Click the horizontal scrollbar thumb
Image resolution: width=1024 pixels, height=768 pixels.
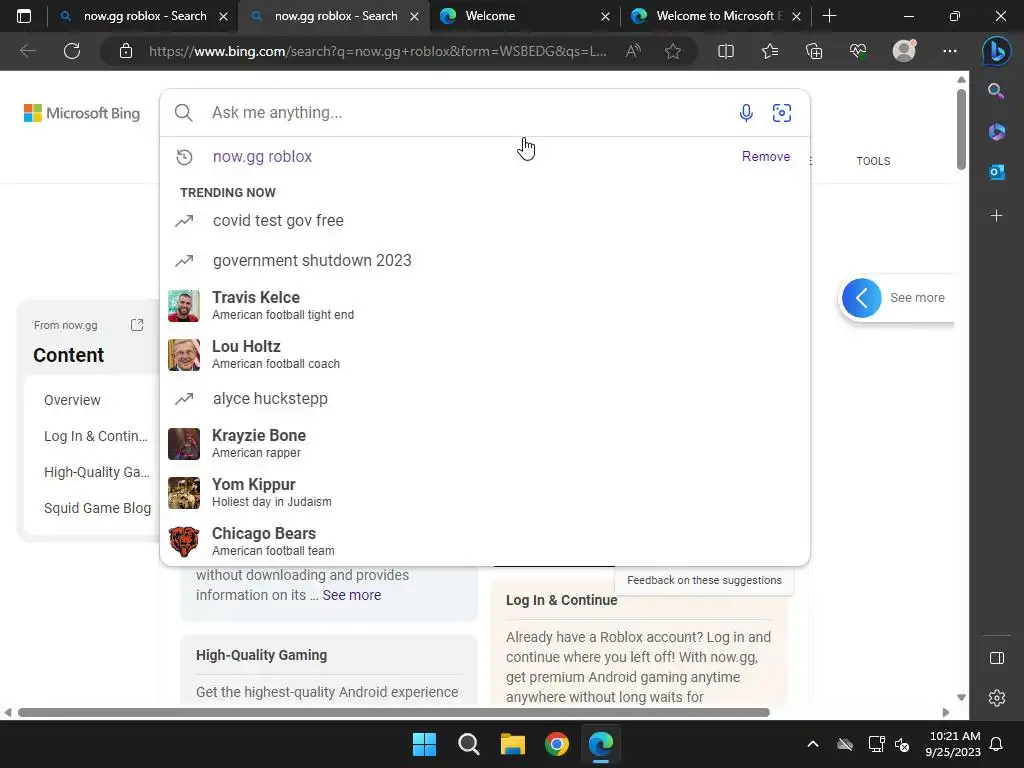click(394, 712)
